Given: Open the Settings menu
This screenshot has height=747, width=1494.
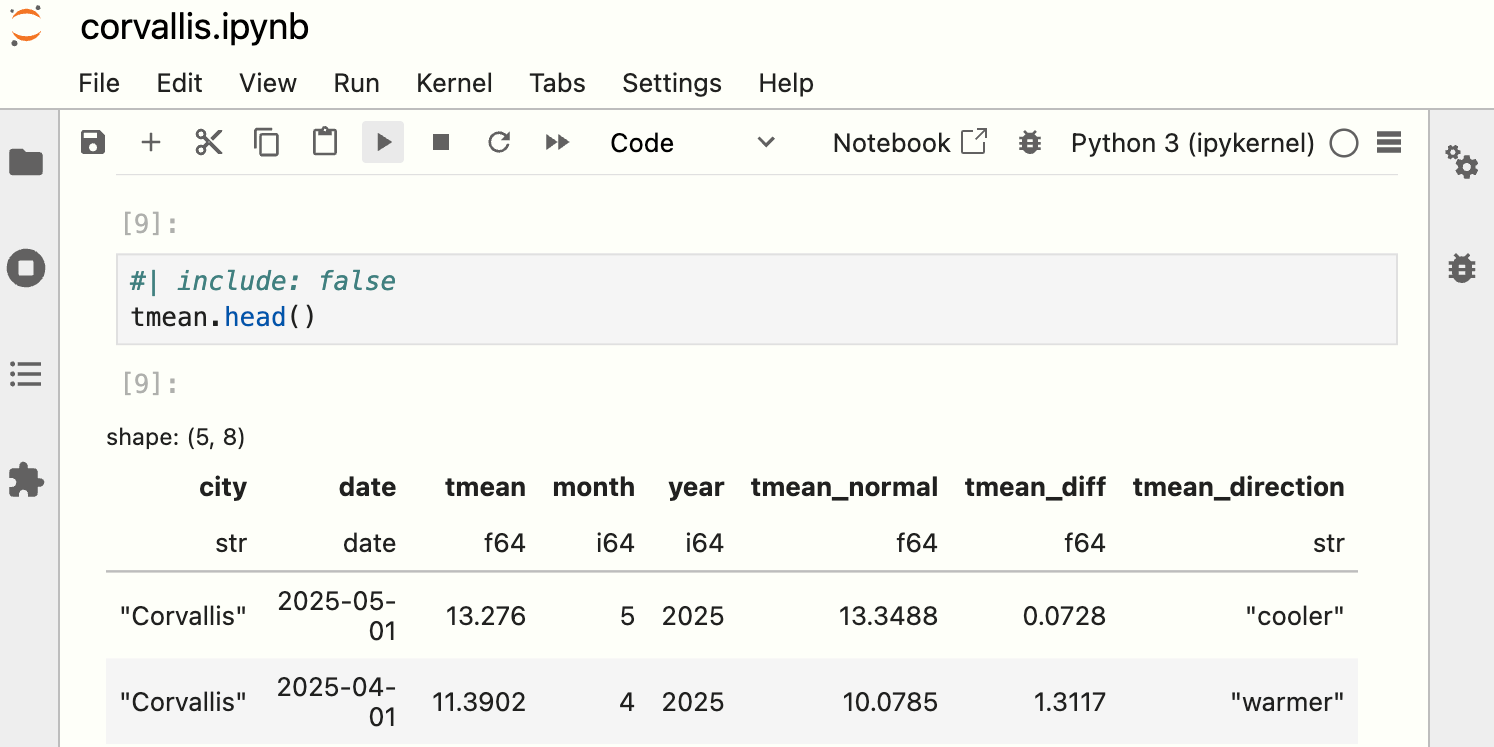Looking at the screenshot, I should [x=671, y=83].
